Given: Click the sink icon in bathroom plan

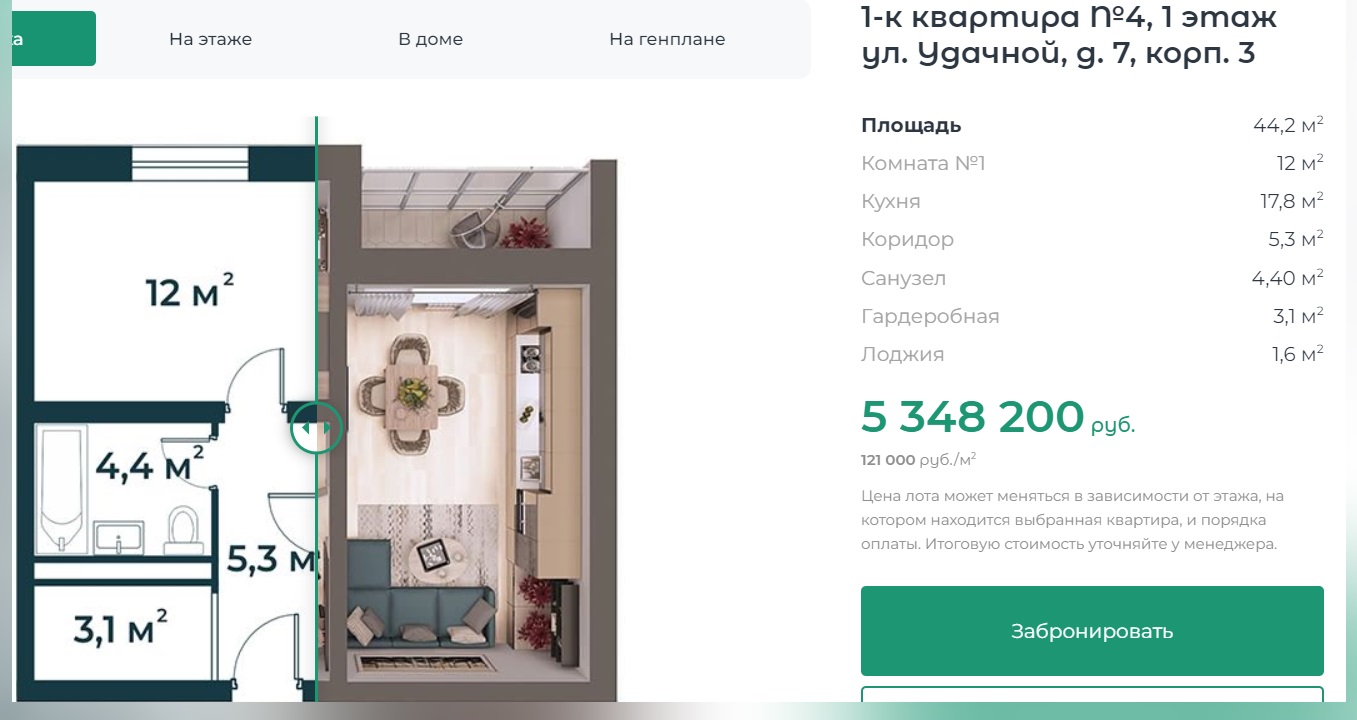Looking at the screenshot, I should [x=119, y=537].
